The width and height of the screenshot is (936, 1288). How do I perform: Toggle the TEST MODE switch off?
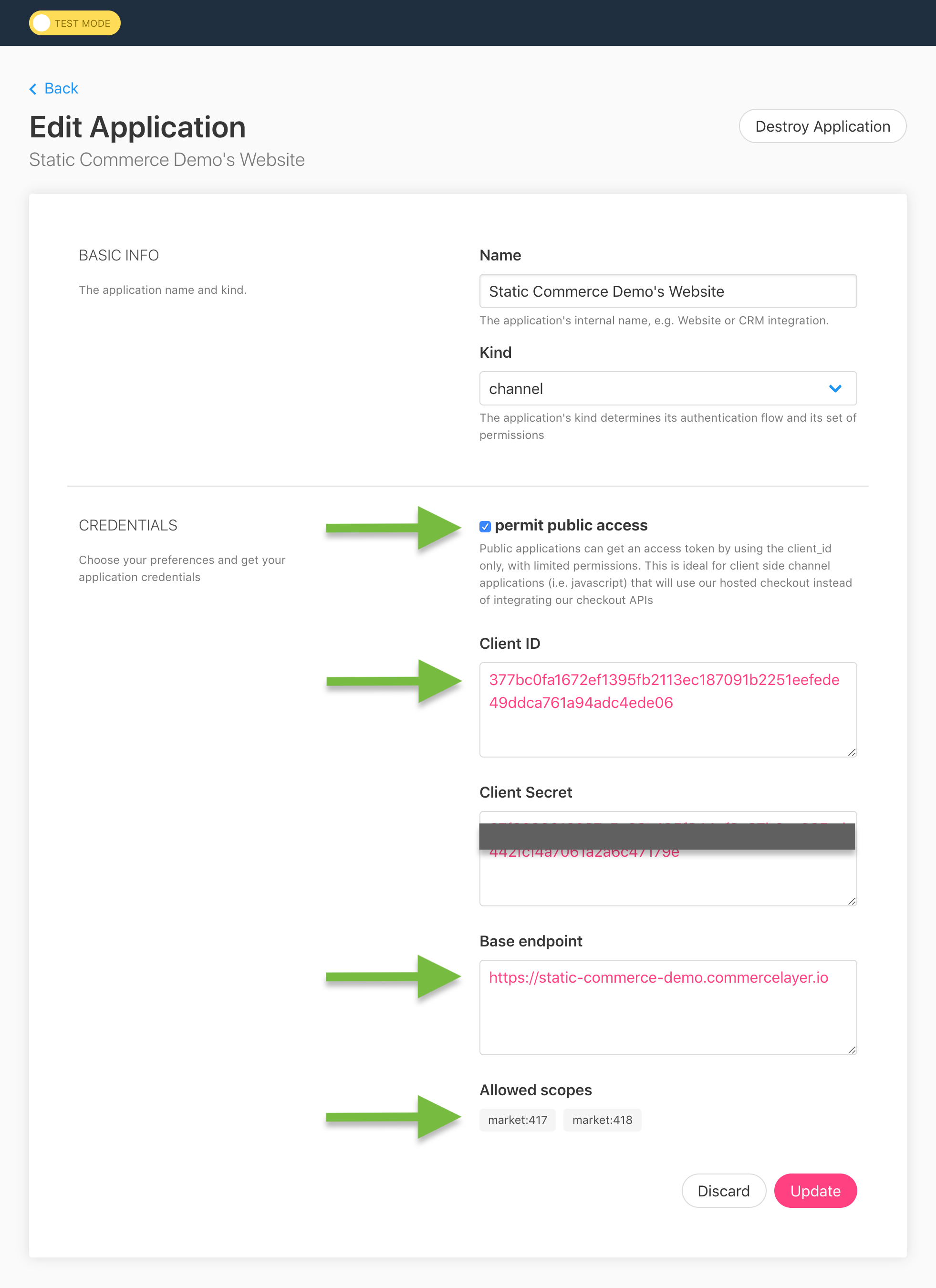pyautogui.click(x=75, y=22)
